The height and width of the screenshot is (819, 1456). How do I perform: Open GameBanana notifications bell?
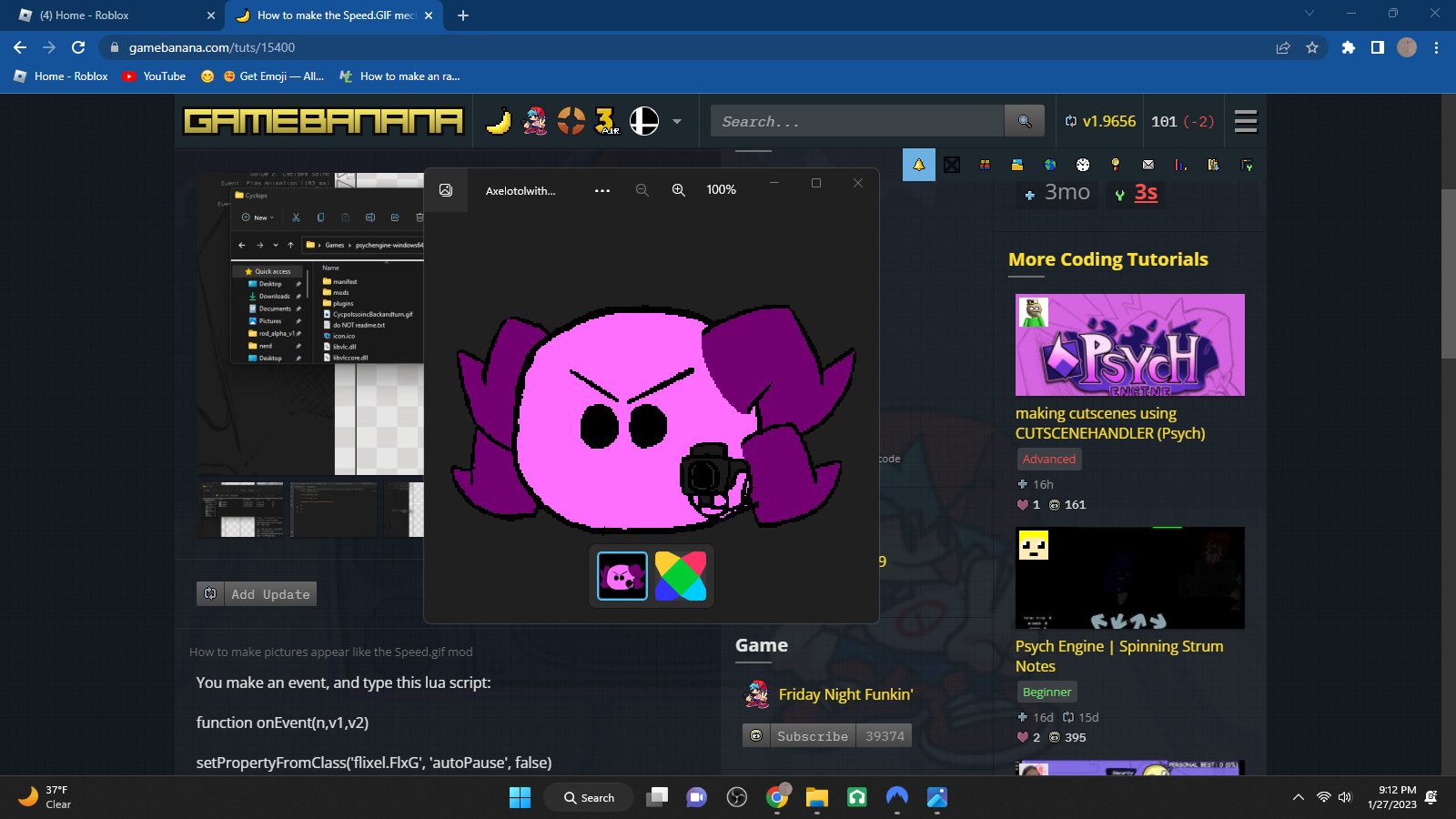pos(918,165)
